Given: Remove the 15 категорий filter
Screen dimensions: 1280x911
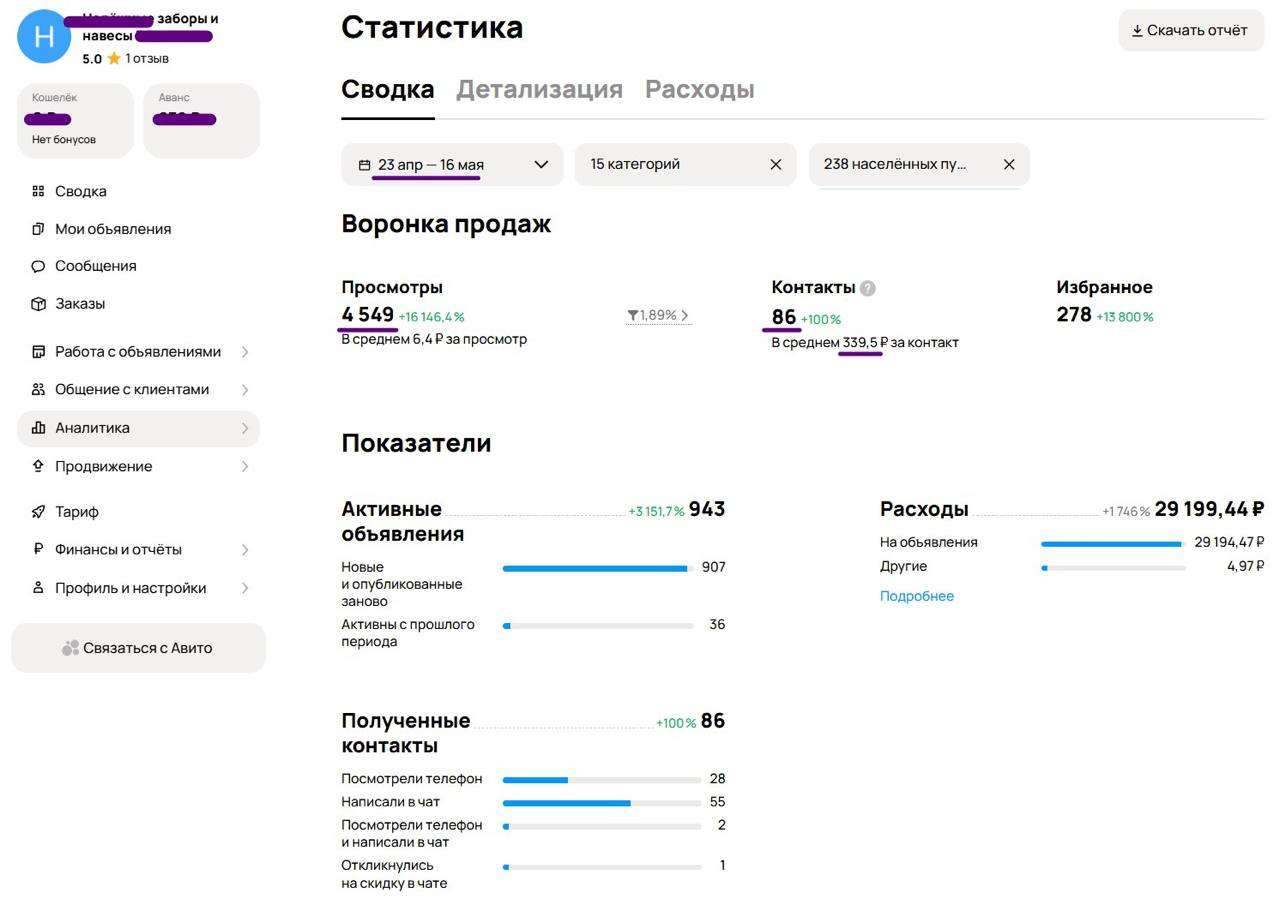Looking at the screenshot, I should tap(776, 165).
